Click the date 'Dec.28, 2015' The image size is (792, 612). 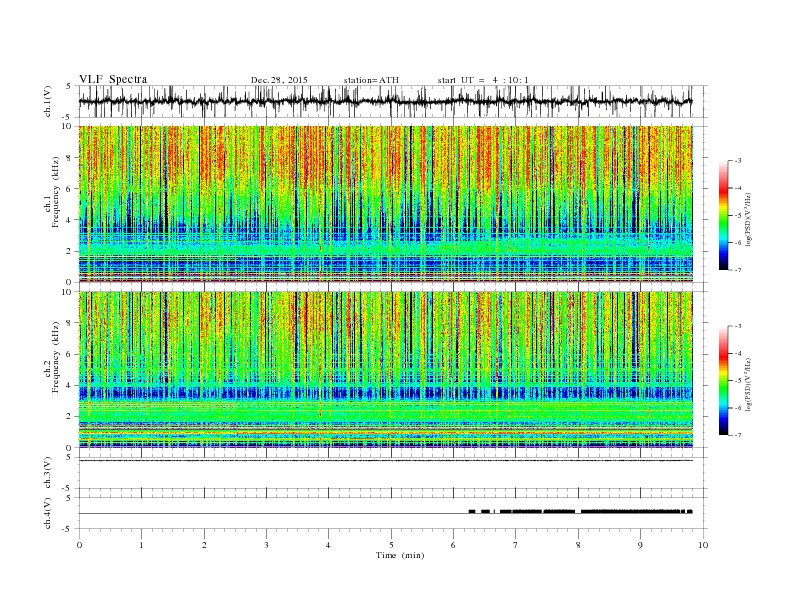(279, 80)
